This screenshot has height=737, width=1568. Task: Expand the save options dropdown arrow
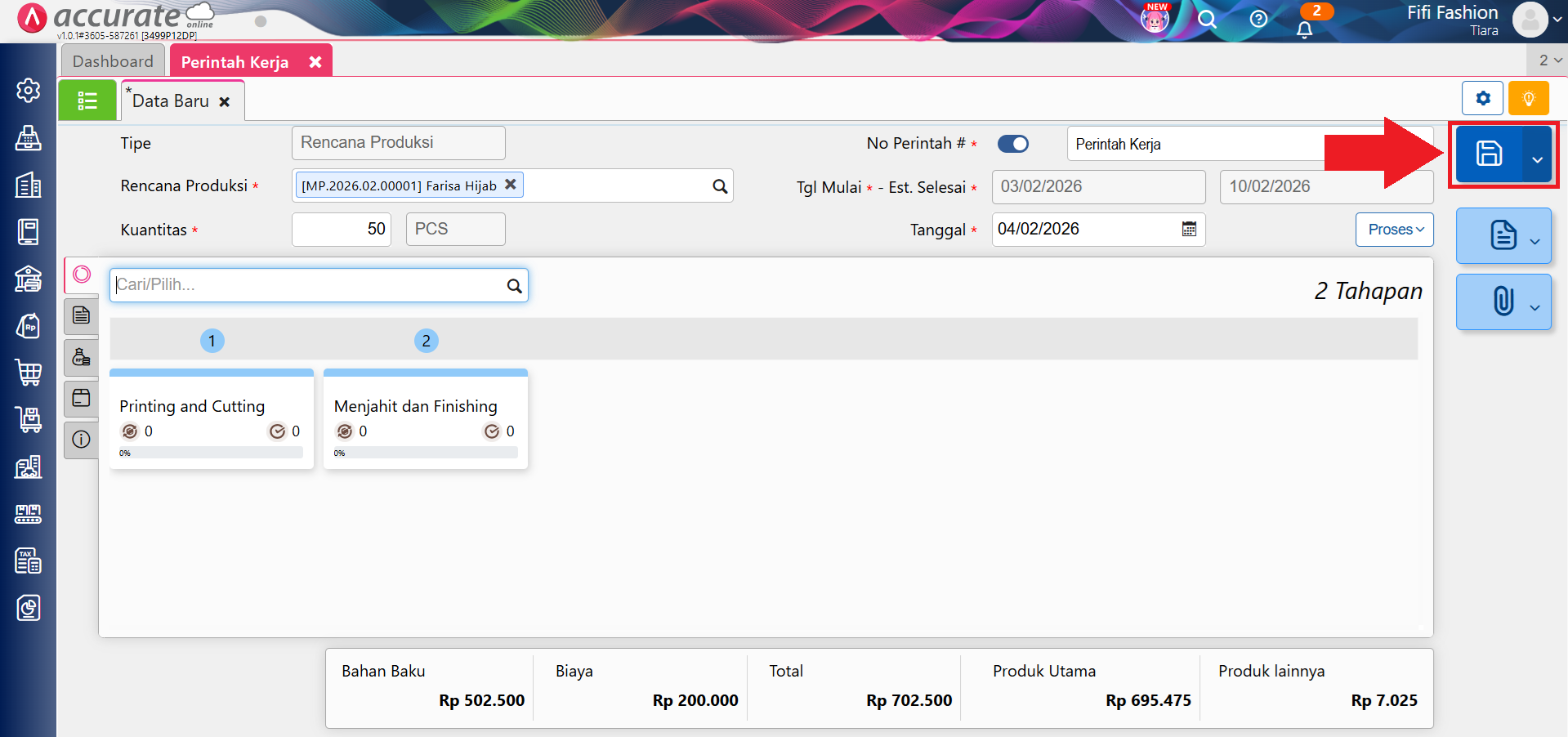1537,159
